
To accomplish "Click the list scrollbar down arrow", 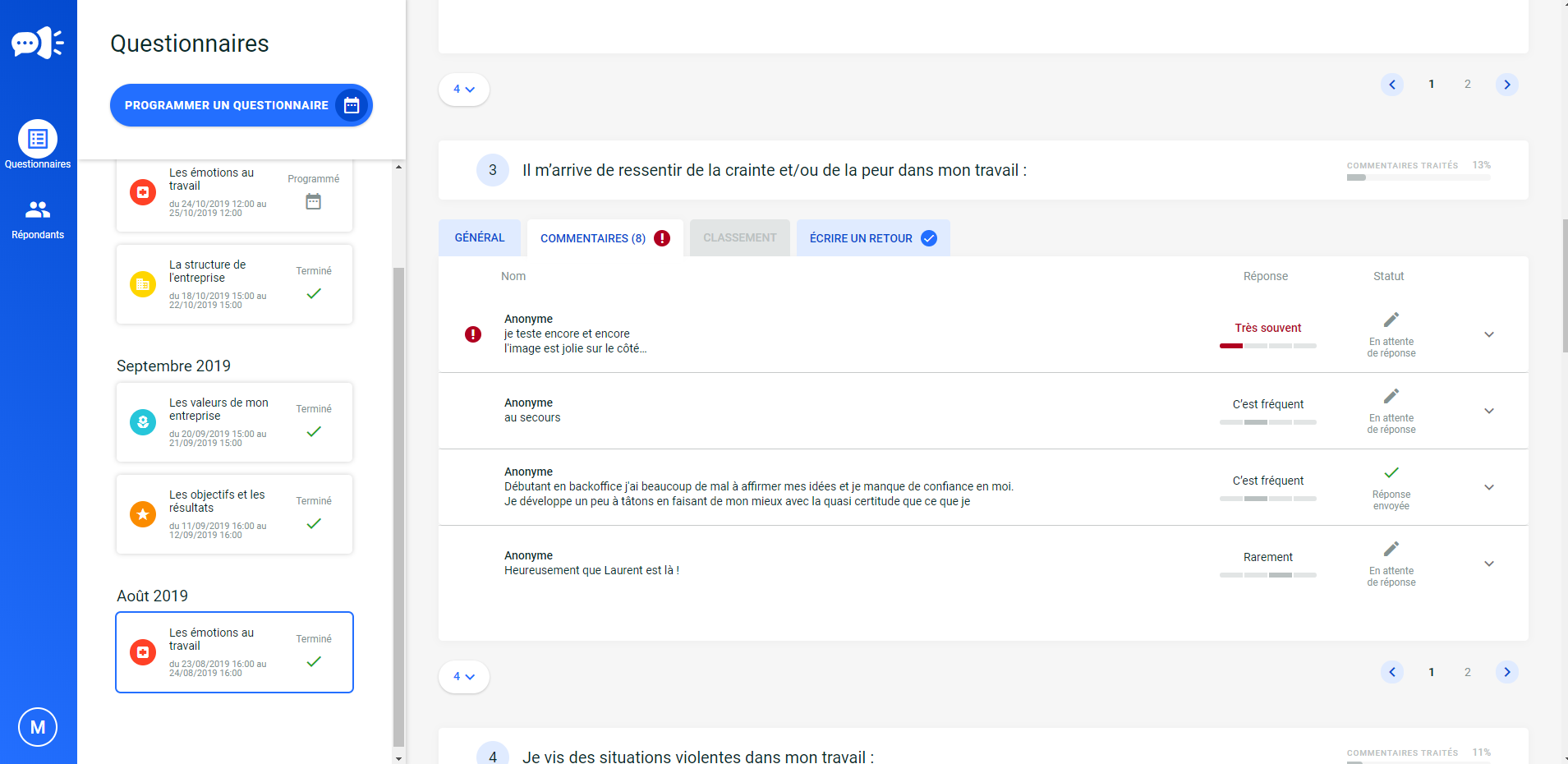I will [x=398, y=758].
